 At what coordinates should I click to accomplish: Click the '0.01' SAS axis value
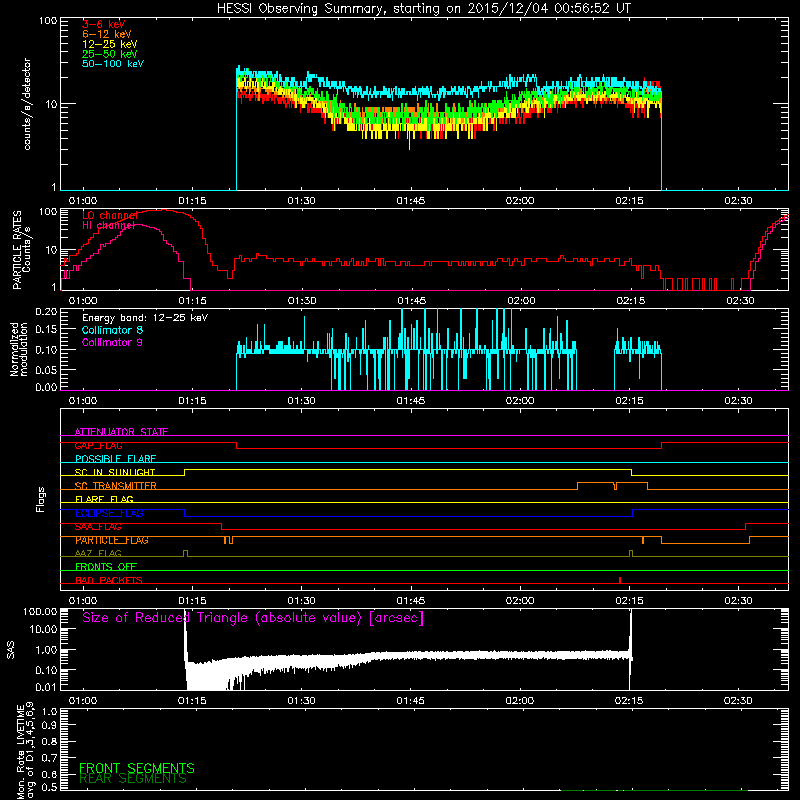pos(46,687)
